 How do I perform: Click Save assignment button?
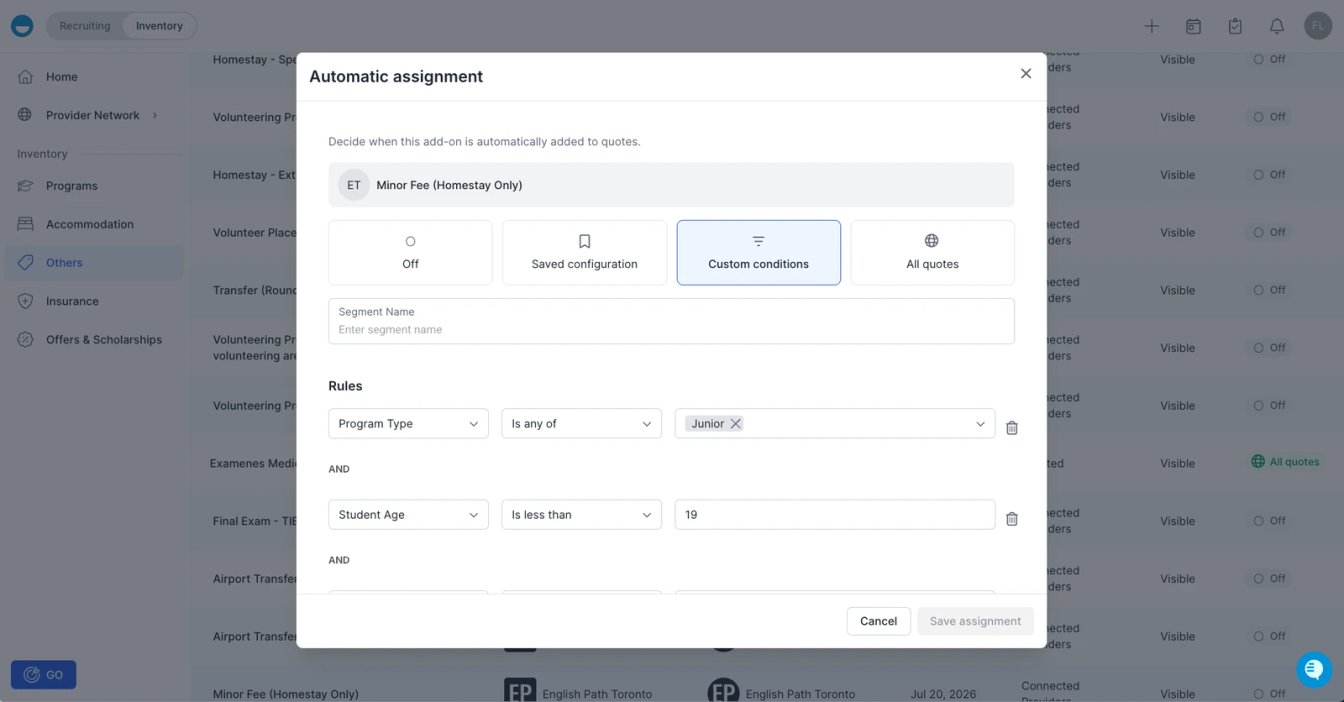click(x=975, y=621)
